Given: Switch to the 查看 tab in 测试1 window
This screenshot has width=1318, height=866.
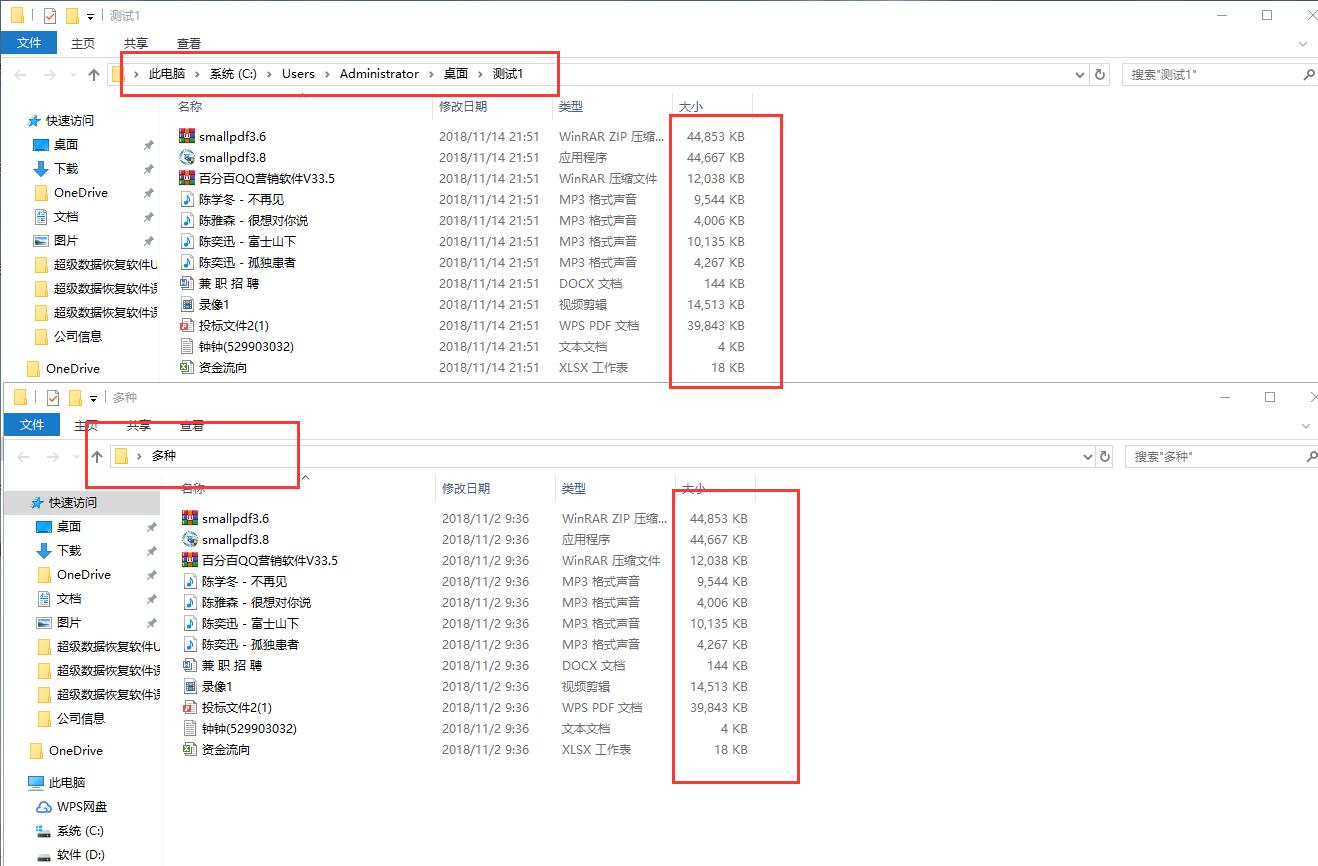Looking at the screenshot, I should 189,43.
